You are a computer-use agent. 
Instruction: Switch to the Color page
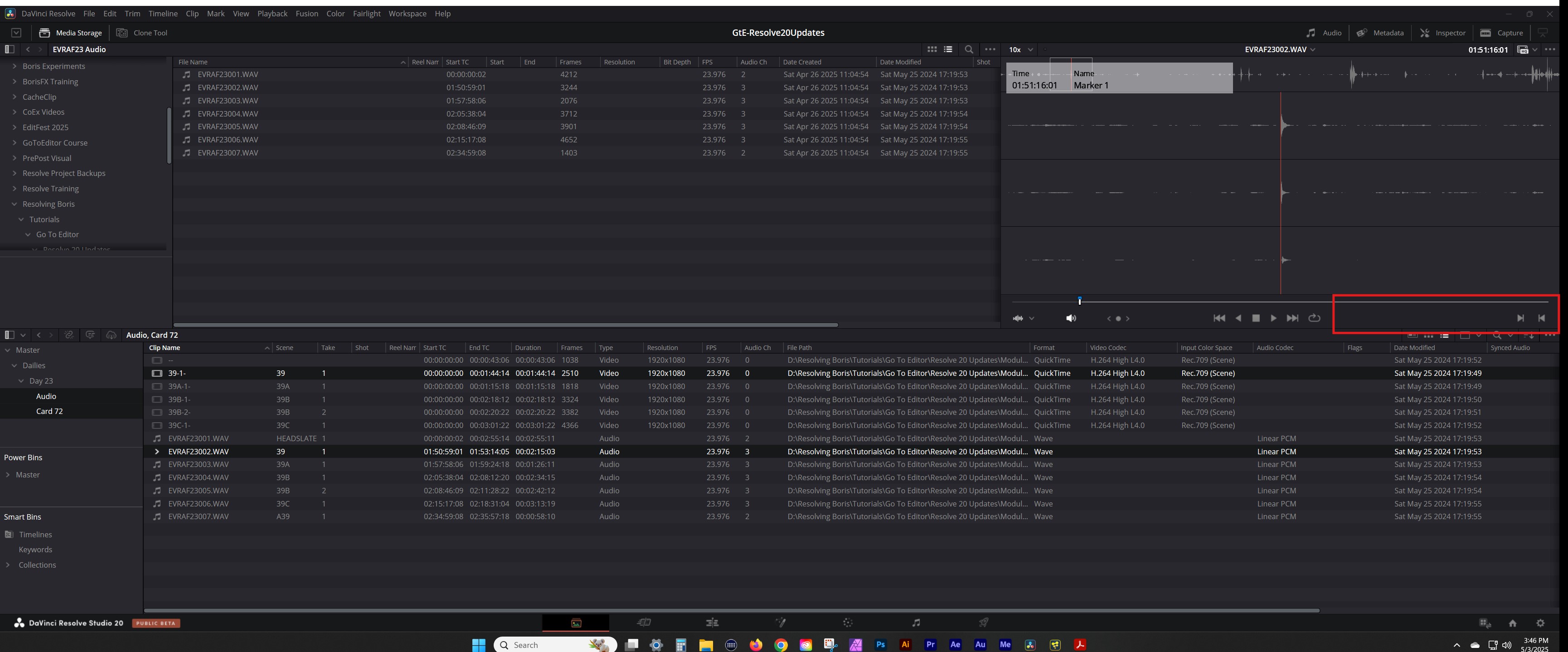(x=848, y=623)
